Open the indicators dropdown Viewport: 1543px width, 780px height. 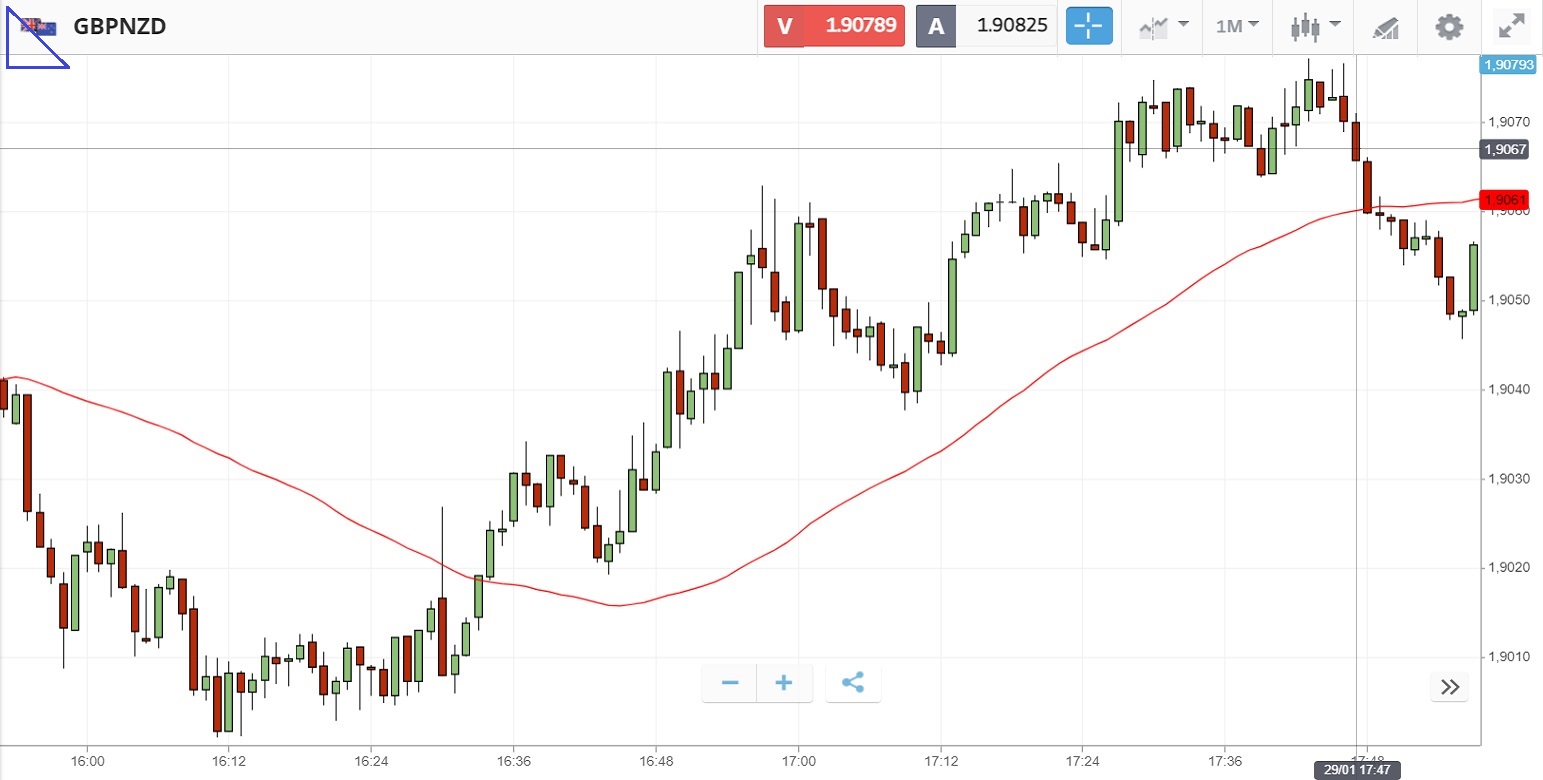pyautogui.click(x=1164, y=26)
